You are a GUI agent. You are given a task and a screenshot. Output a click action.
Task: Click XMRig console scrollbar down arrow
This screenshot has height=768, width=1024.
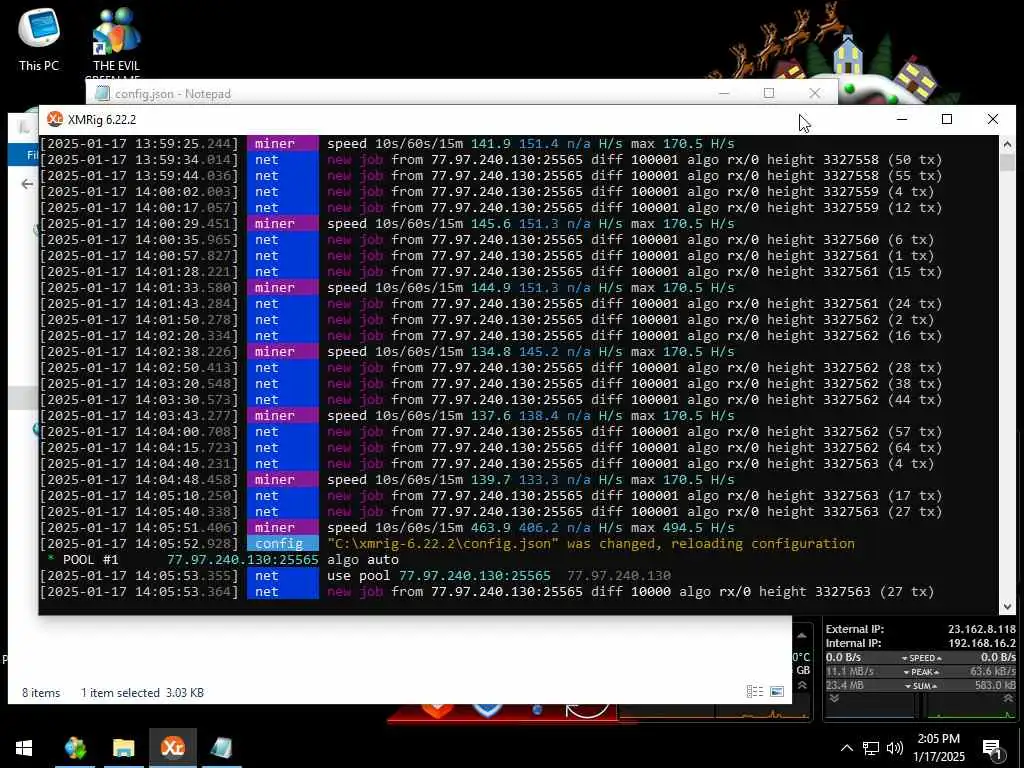tap(1007, 607)
